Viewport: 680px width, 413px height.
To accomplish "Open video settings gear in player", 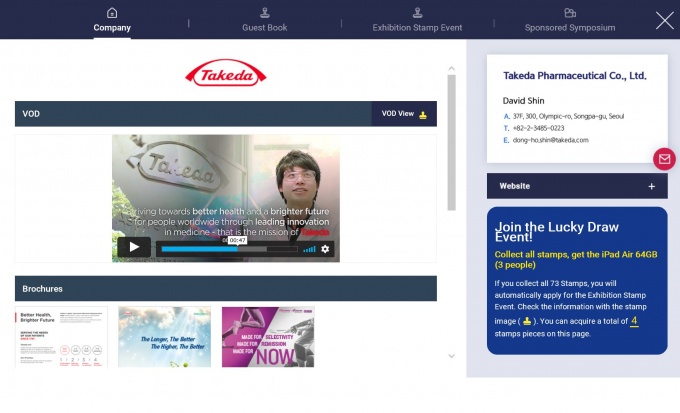I will (x=325, y=249).
